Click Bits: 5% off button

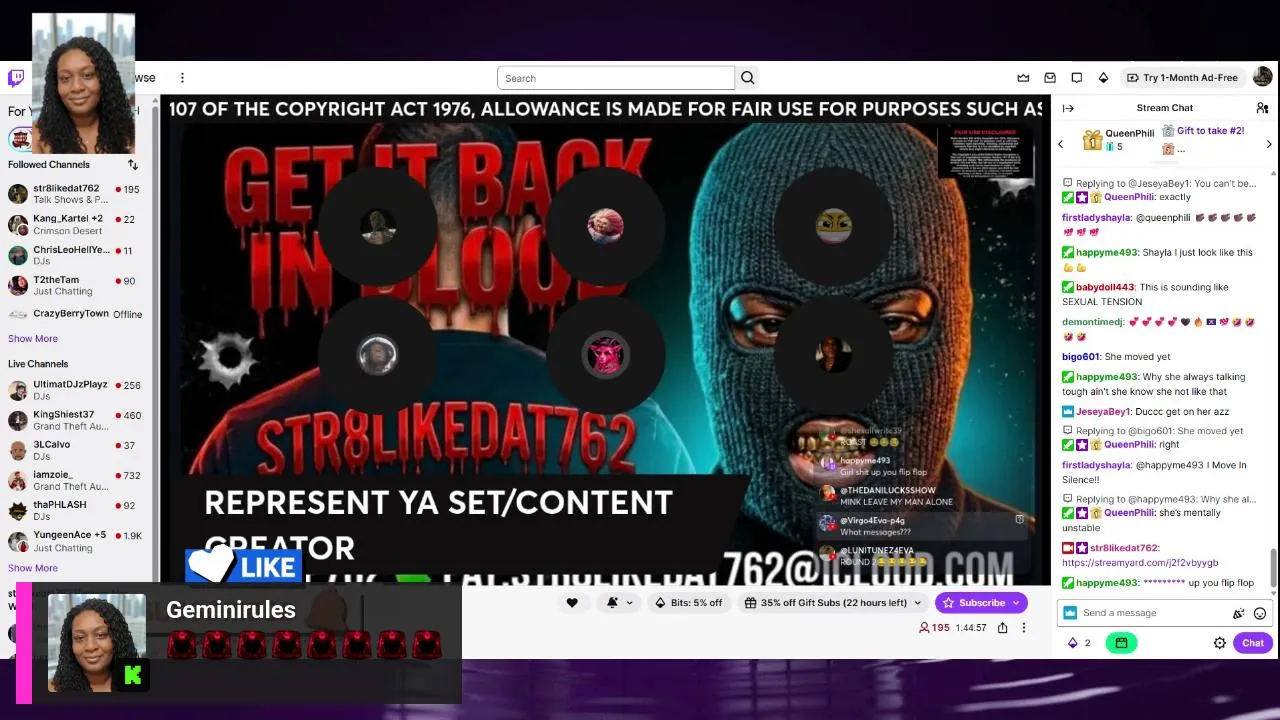tap(688, 602)
